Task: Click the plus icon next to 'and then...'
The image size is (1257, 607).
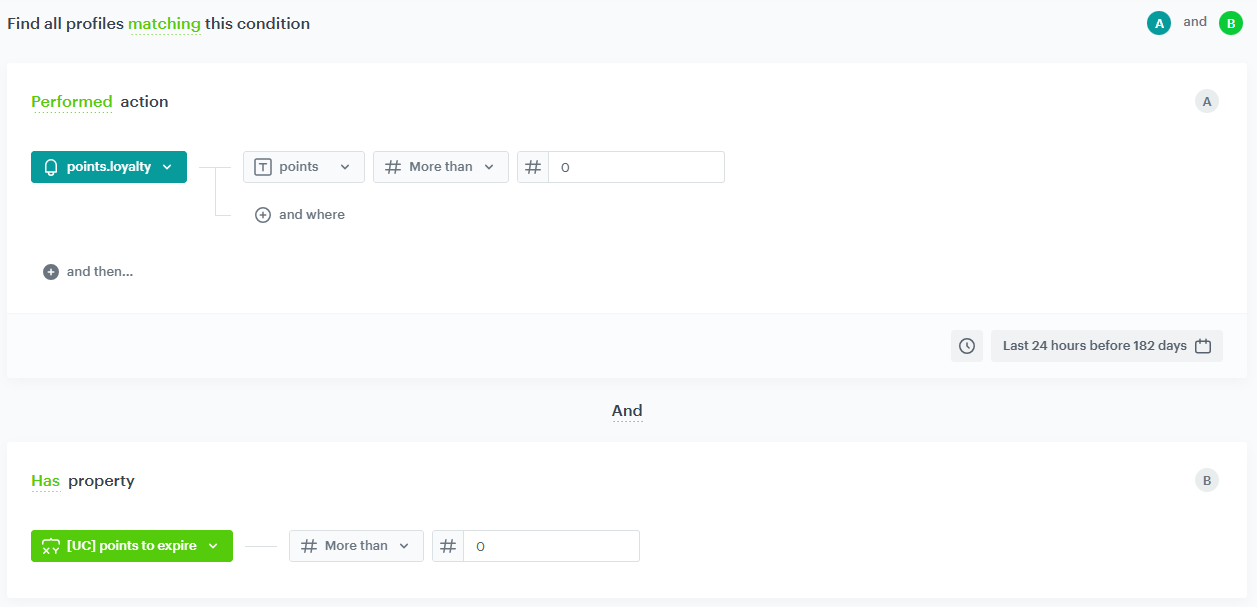Action: point(50,271)
